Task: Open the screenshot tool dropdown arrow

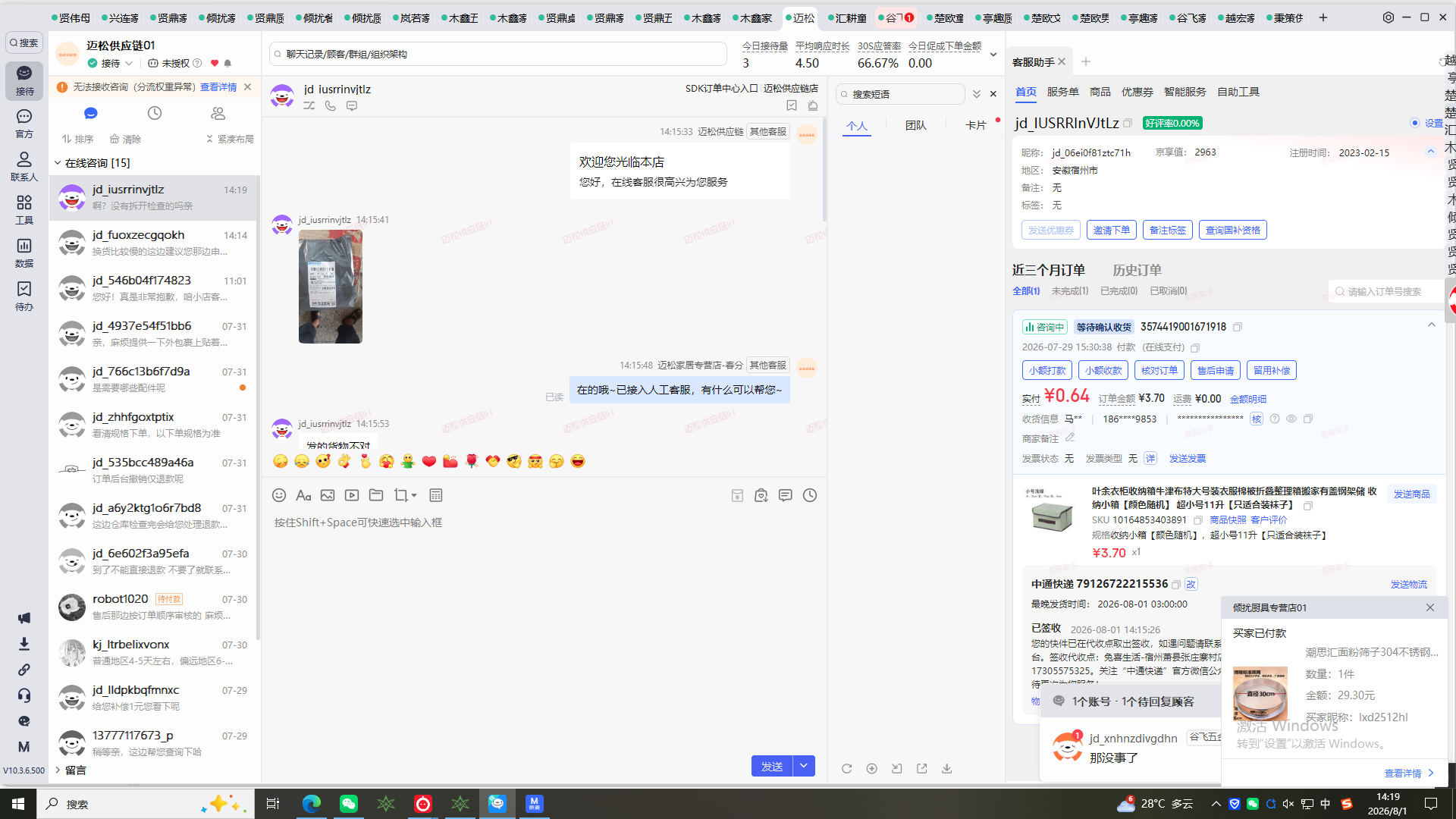Action: point(414,496)
